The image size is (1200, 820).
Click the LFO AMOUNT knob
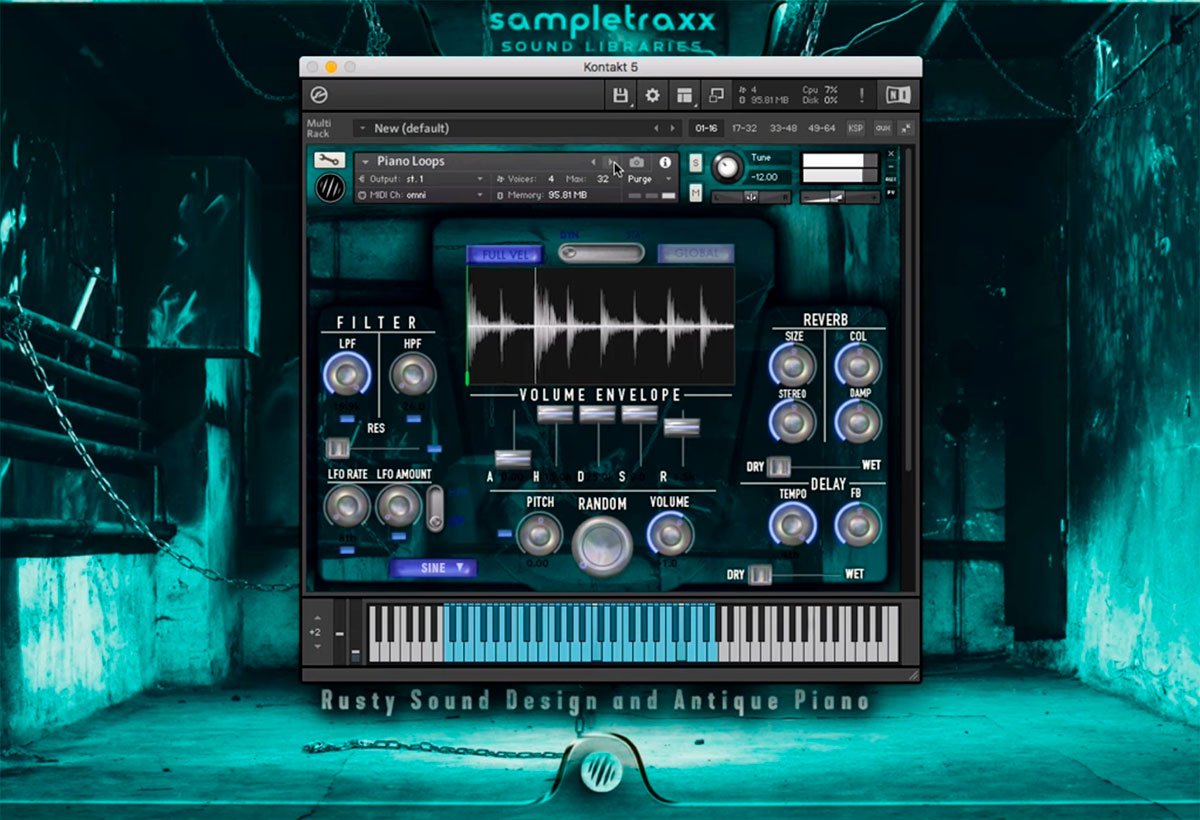pos(398,506)
